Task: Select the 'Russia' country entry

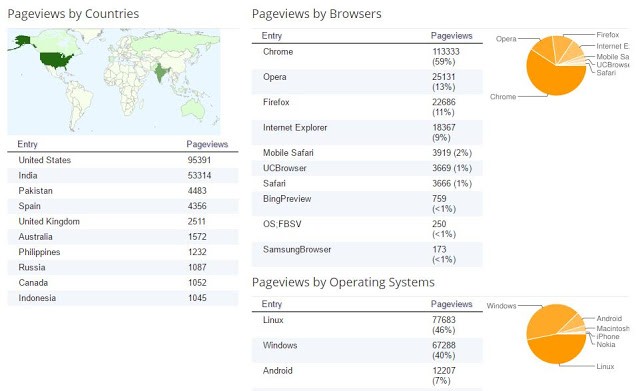Action: (x=32, y=267)
